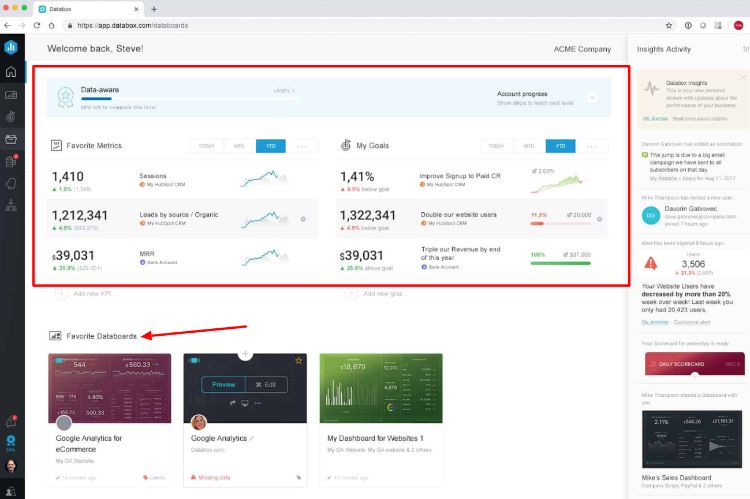Open the Goals target icon in the sidebar
This screenshot has width=750, height=499.
pos(11,116)
